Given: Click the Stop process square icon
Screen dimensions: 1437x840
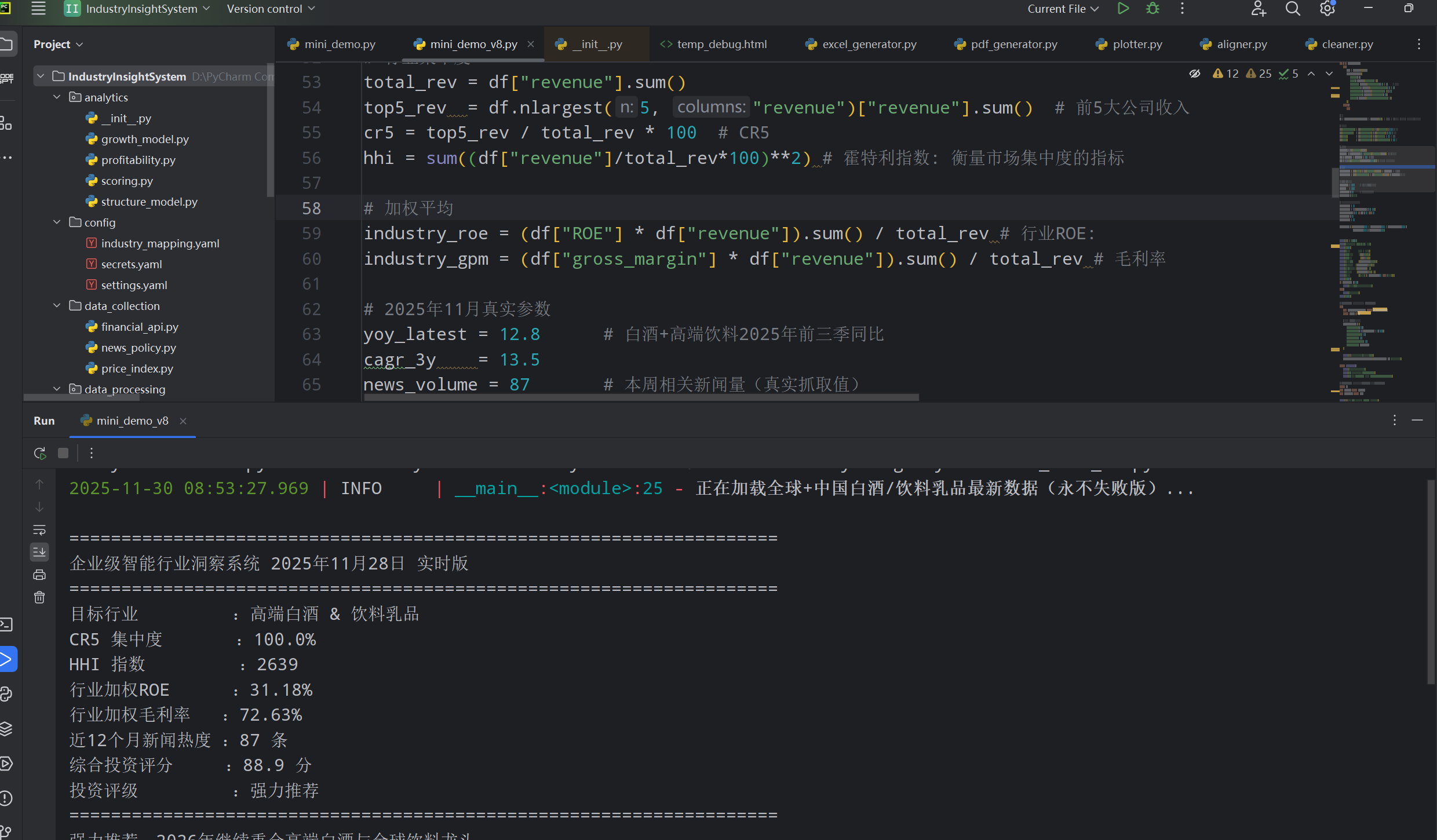Looking at the screenshot, I should pyautogui.click(x=63, y=453).
